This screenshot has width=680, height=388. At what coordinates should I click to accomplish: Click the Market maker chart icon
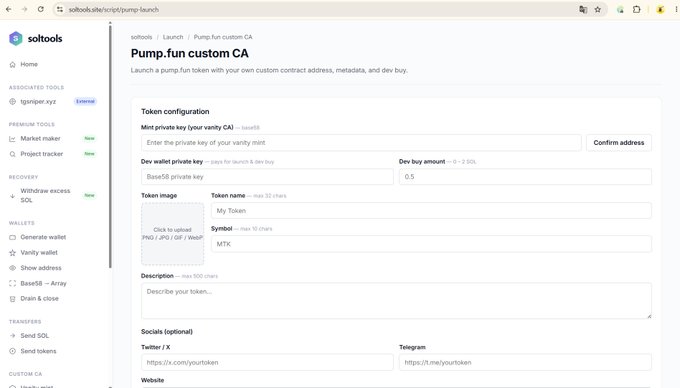click(13, 139)
